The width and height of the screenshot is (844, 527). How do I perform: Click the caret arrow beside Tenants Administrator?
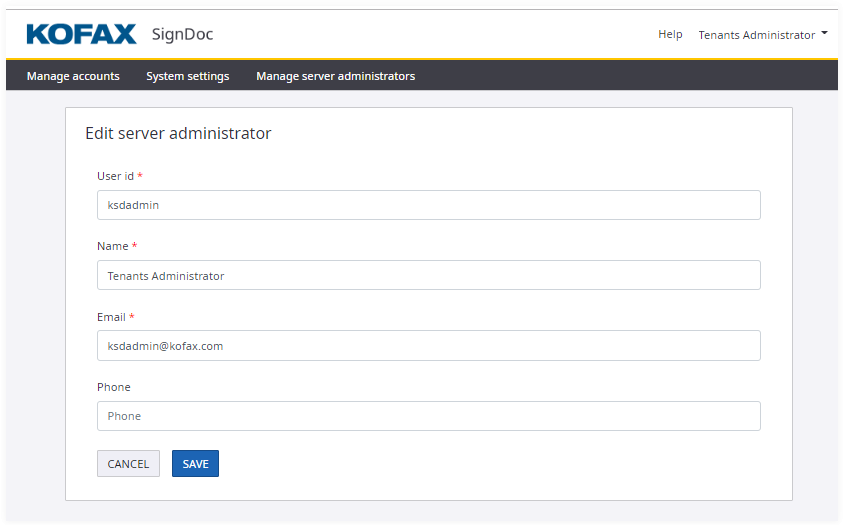(x=824, y=33)
